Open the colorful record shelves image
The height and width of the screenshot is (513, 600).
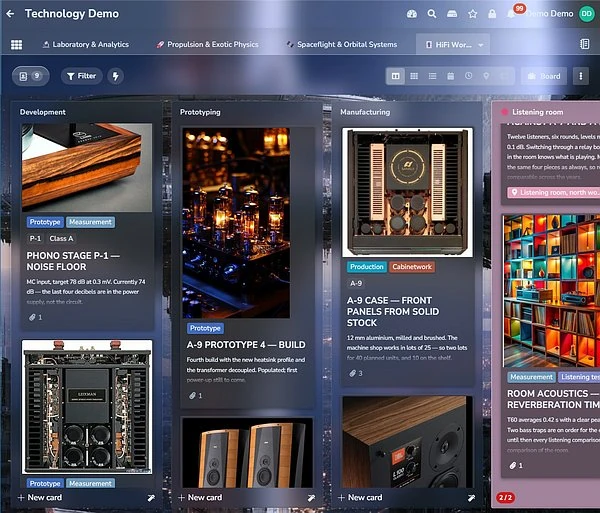(552, 291)
